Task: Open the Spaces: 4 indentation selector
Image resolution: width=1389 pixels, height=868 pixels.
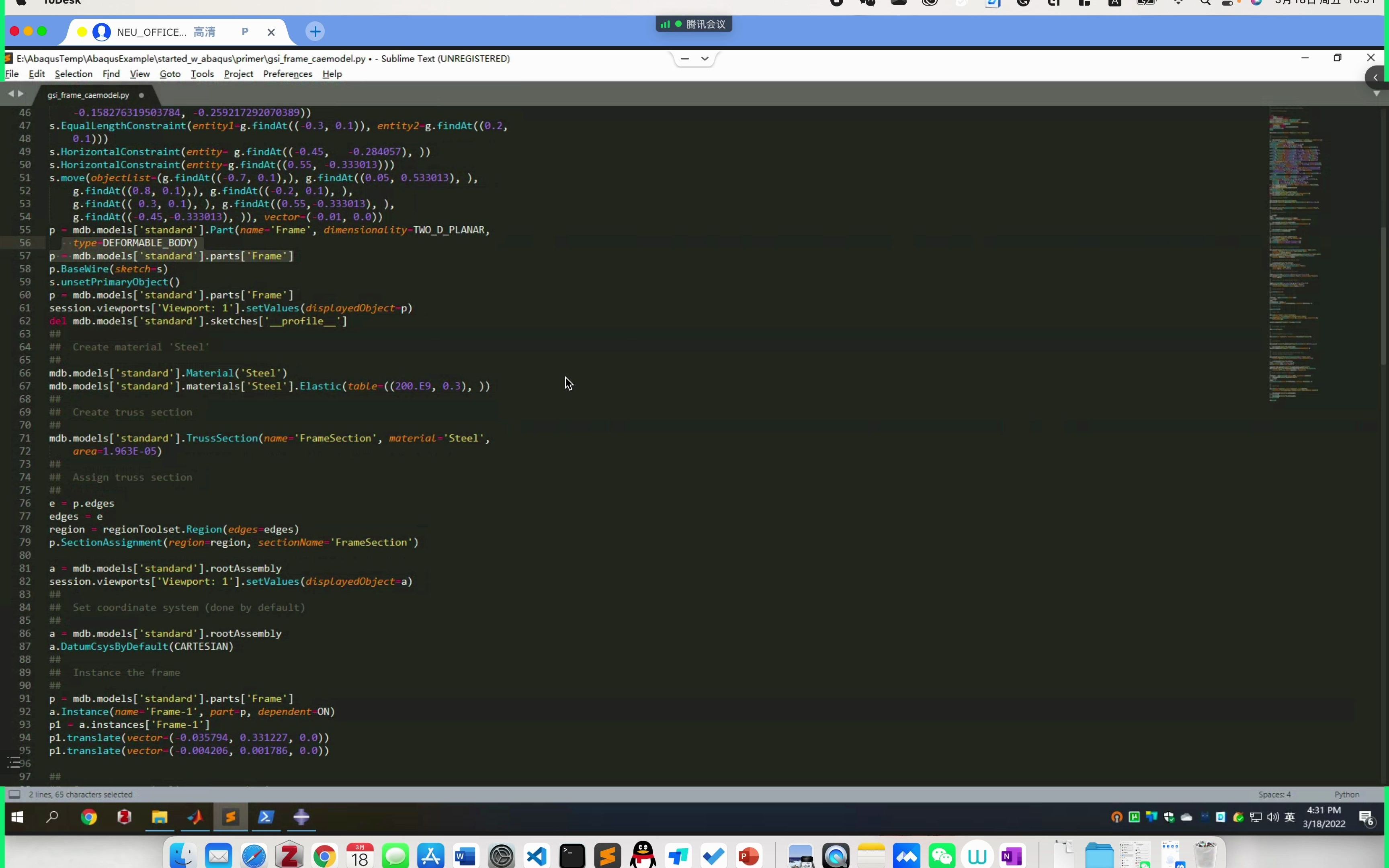Action: coord(1274,794)
